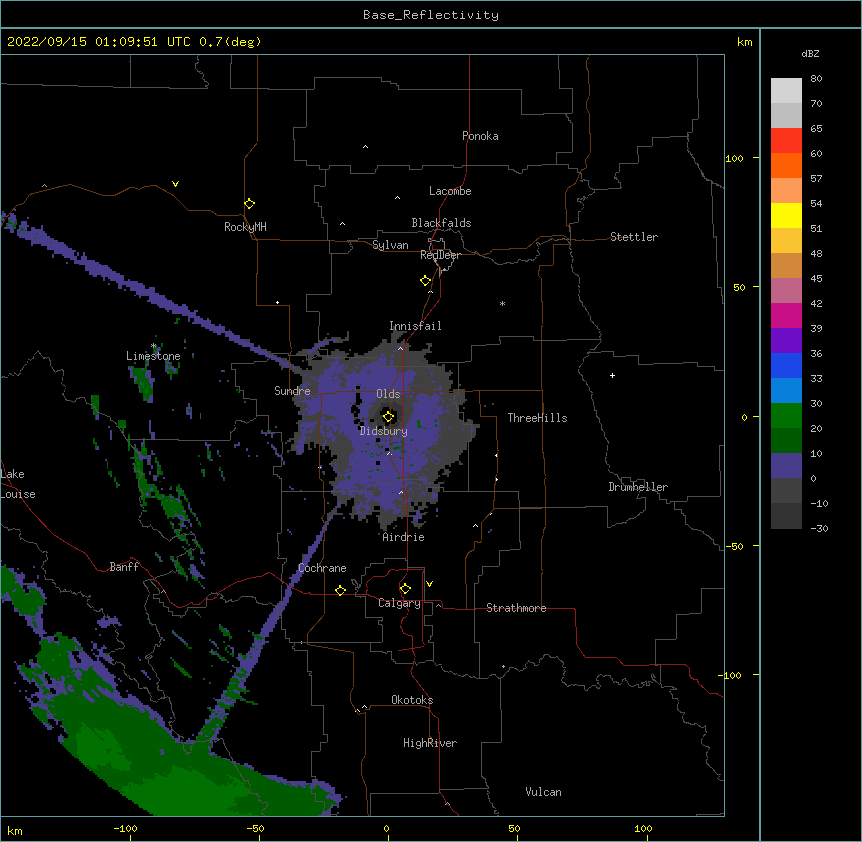Click the RockyMH label
Screen dimensions: 862x842
(x=245, y=227)
